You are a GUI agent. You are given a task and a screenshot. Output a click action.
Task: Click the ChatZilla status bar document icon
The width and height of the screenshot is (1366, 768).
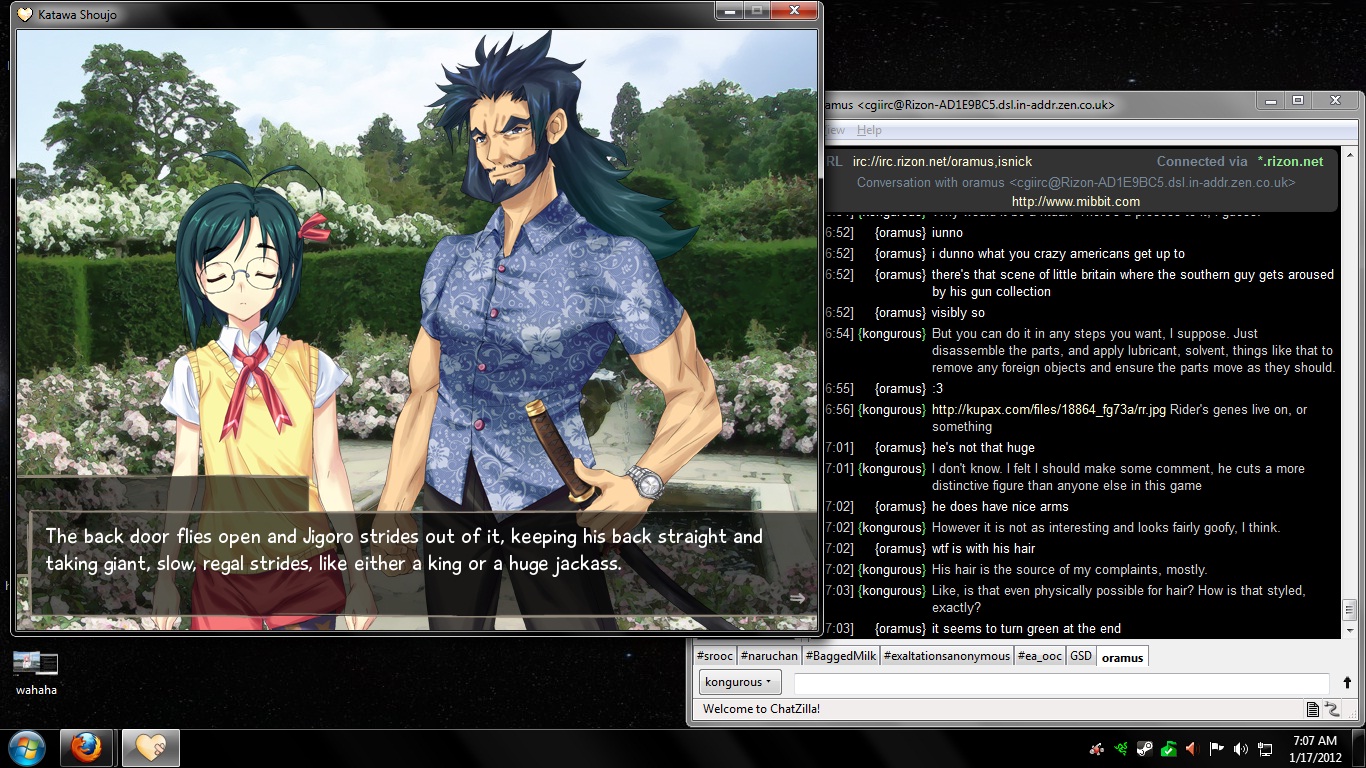coord(1313,709)
